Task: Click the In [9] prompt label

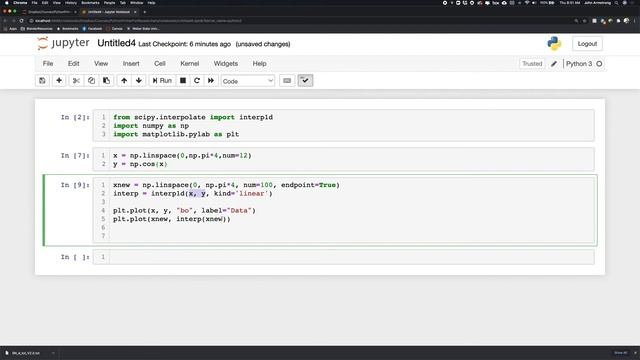Action: tap(75, 185)
